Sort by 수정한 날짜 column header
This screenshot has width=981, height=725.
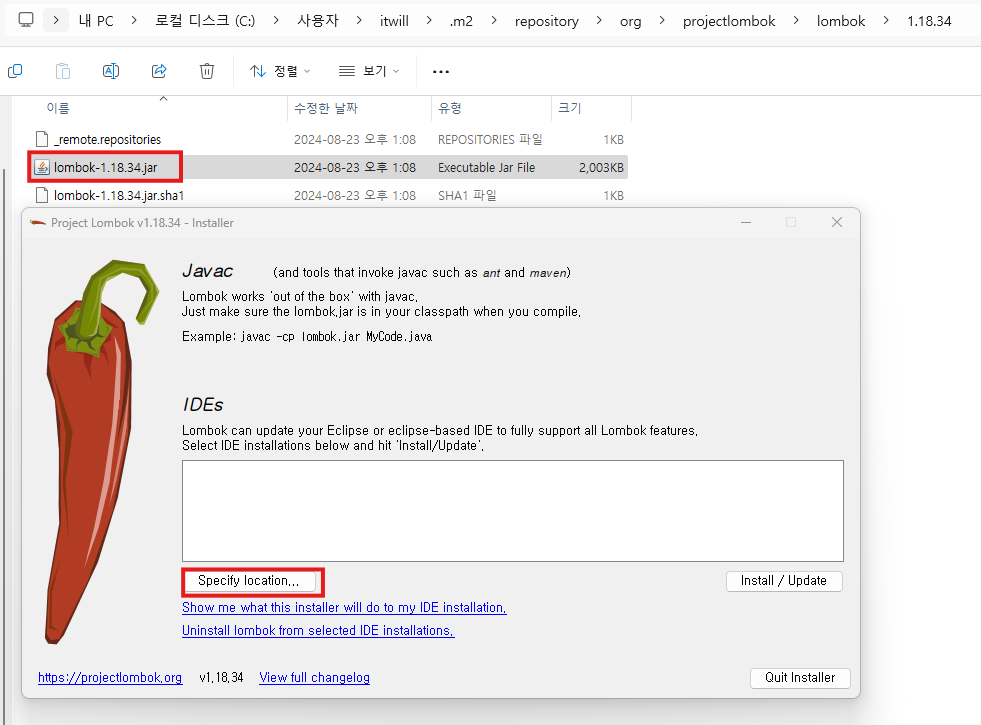pyautogui.click(x=326, y=108)
